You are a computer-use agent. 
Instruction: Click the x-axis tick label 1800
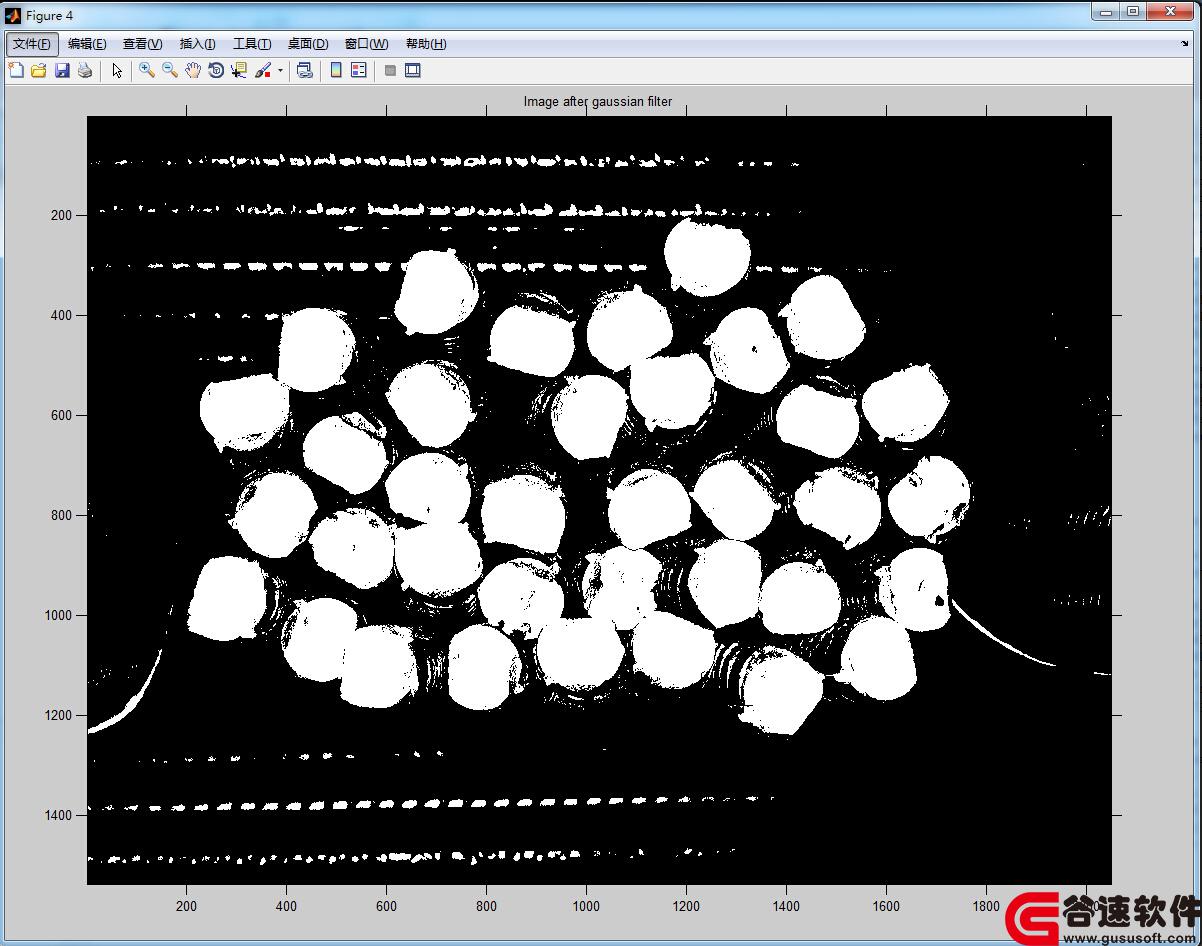click(x=986, y=906)
